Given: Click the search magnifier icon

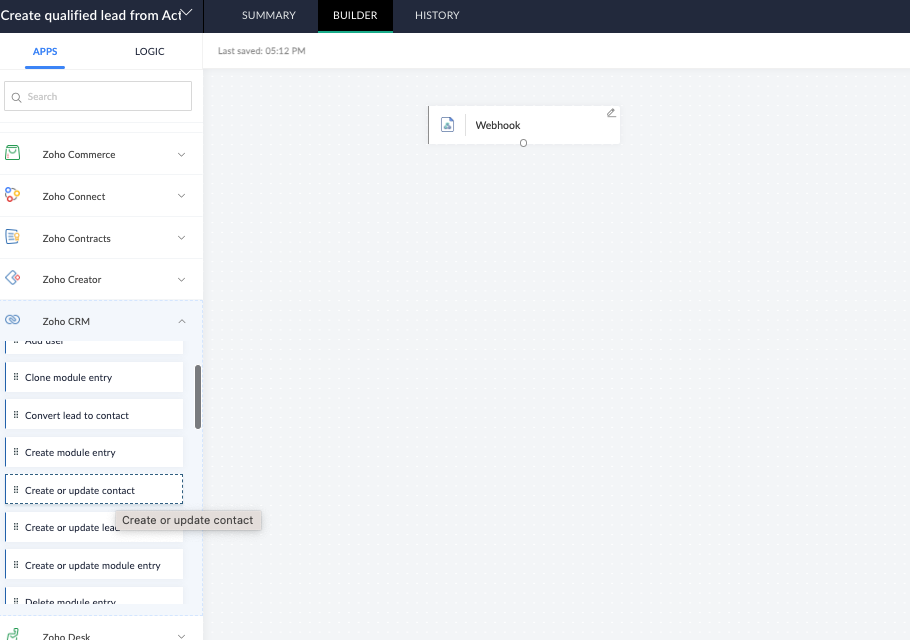Looking at the screenshot, I should pyautogui.click(x=16, y=97).
